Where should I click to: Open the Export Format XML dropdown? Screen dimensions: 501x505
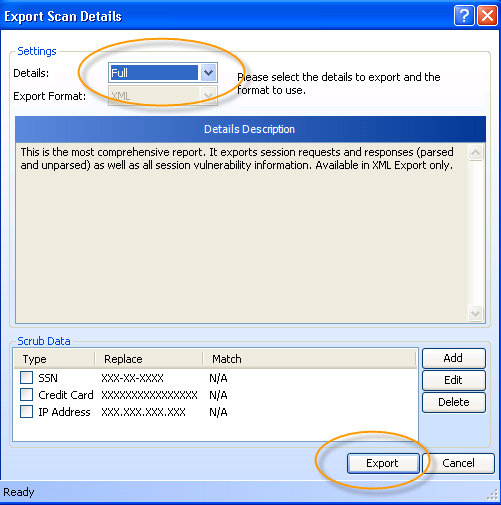(x=163, y=96)
